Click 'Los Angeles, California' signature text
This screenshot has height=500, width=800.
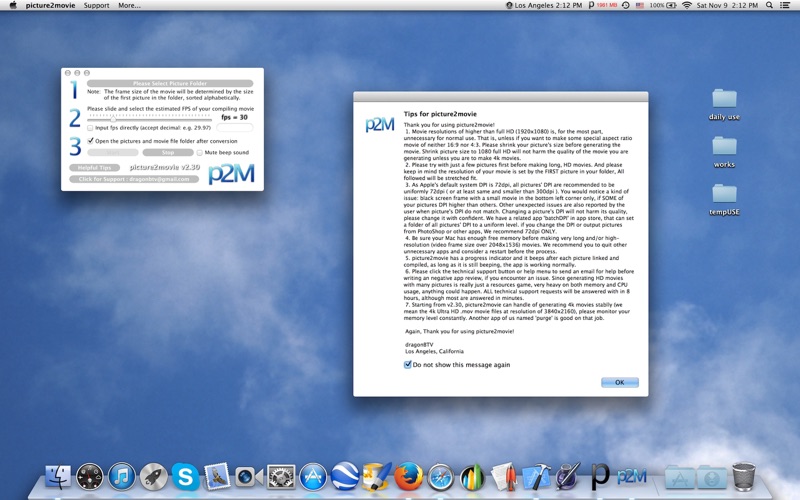pos(434,351)
